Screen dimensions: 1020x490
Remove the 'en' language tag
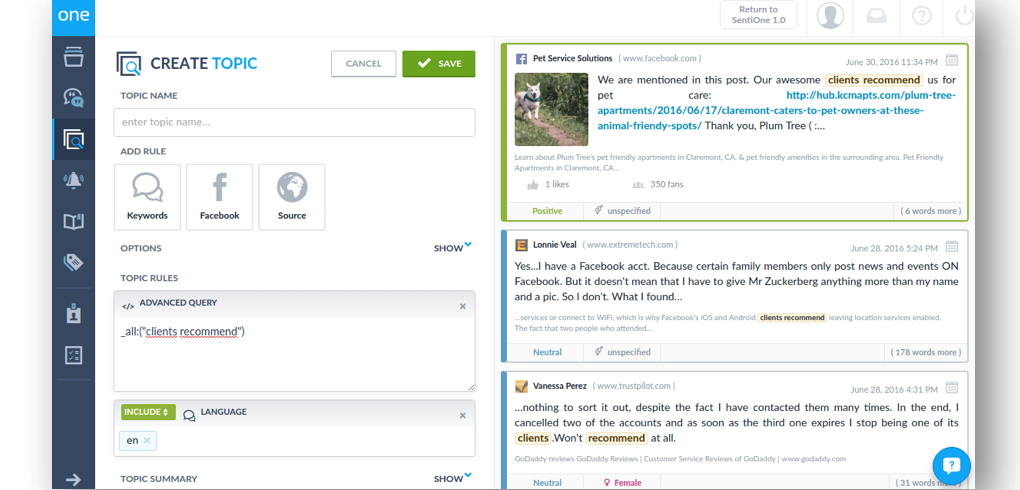tap(147, 440)
